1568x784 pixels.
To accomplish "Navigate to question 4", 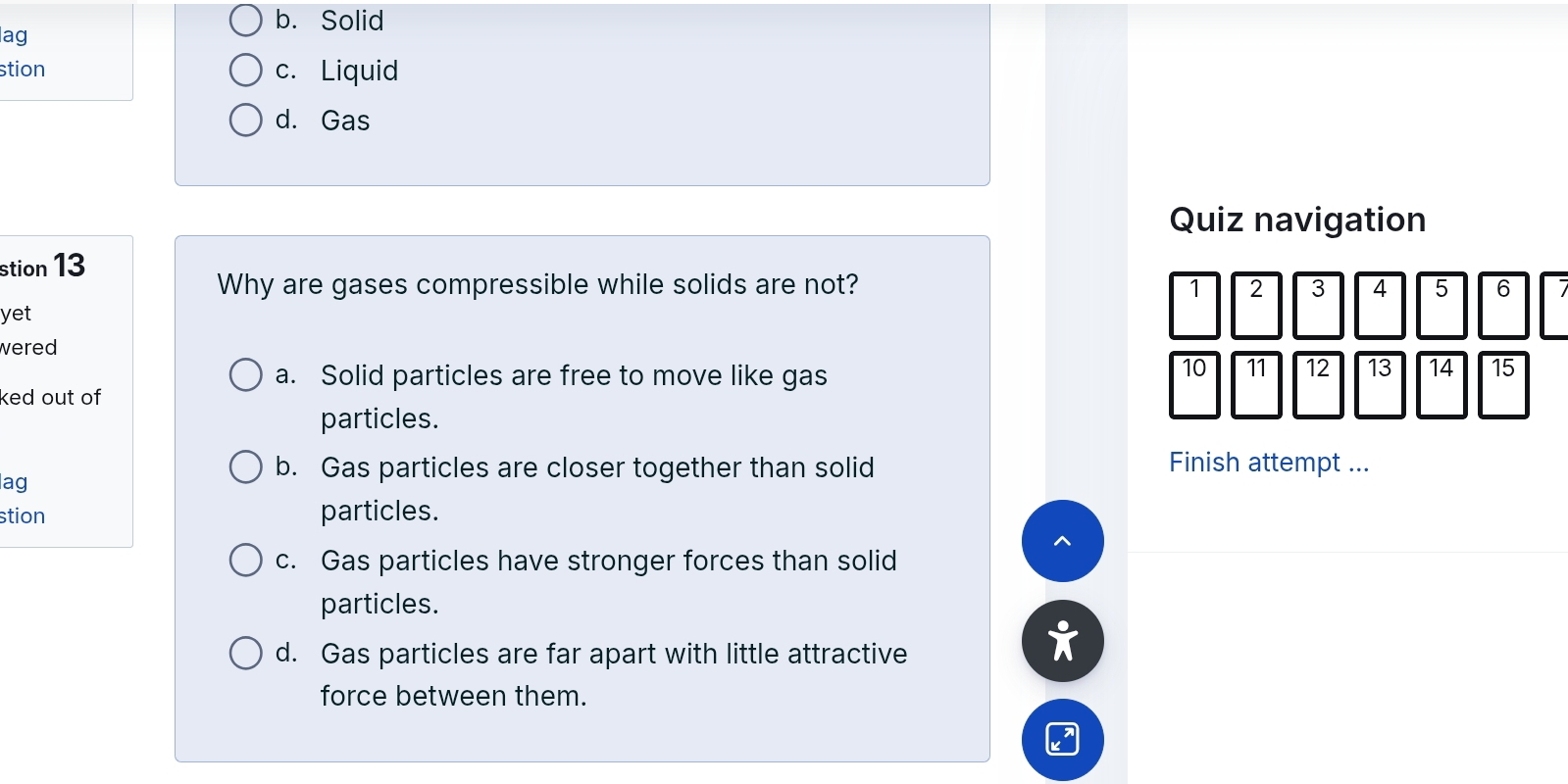I will coord(1380,306).
